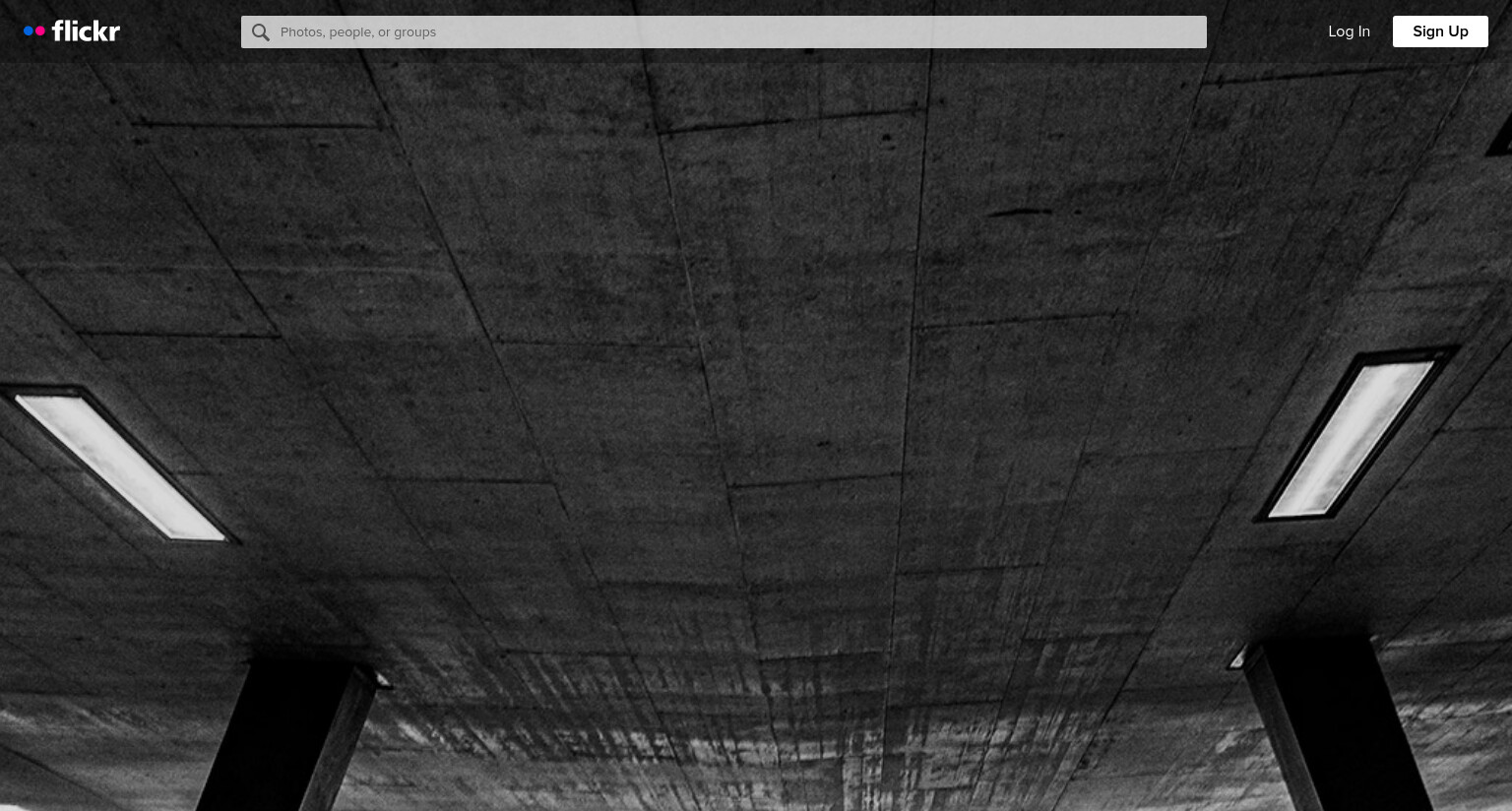Screen dimensions: 1512x811
Task: Click the Sign Up button
Action: [x=1440, y=31]
